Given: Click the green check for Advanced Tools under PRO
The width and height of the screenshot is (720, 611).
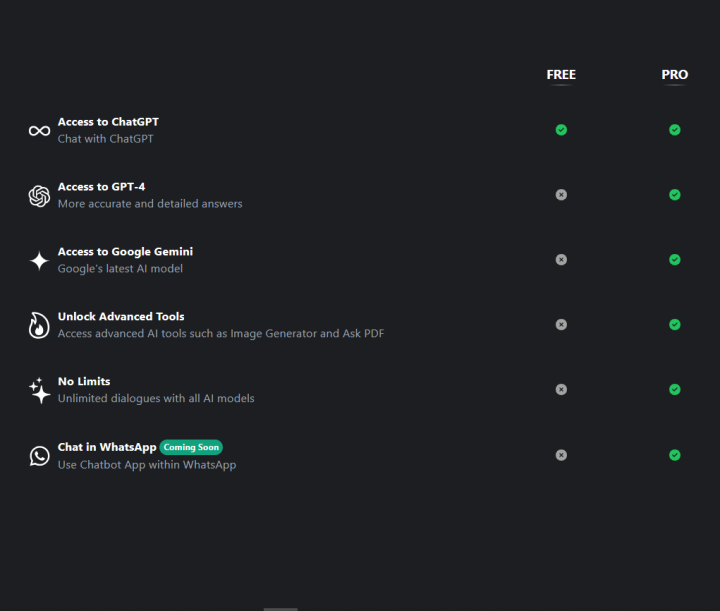Looking at the screenshot, I should point(675,325).
